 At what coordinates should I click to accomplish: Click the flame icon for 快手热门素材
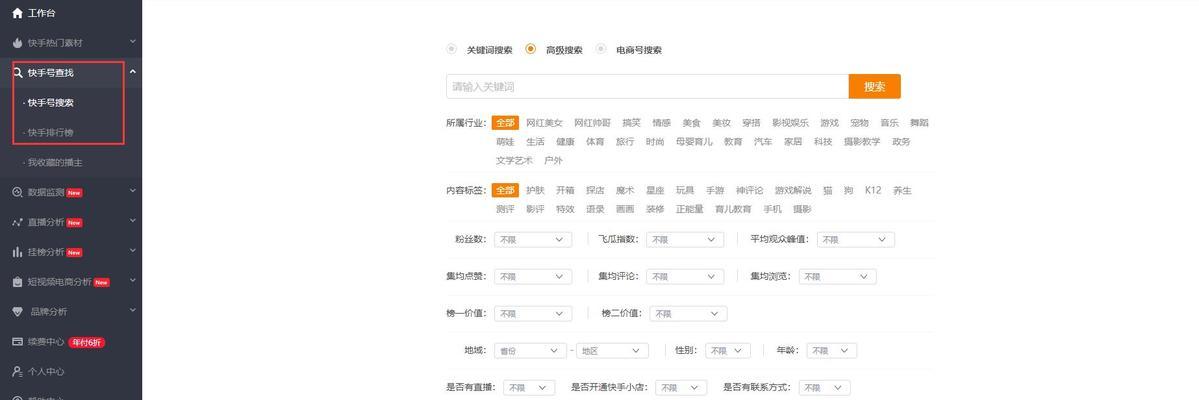[x=18, y=43]
